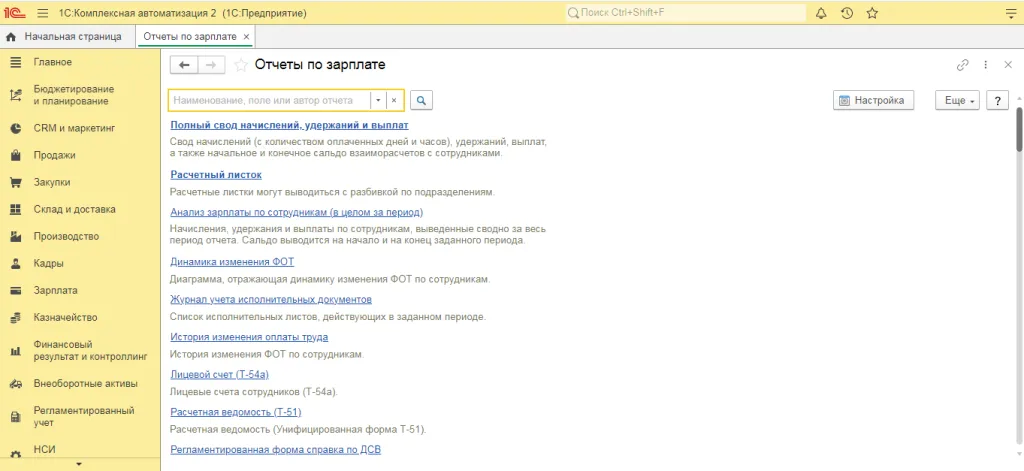Click the home icon of Начальная страница
The image size is (1024, 471).
pyautogui.click(x=10, y=37)
